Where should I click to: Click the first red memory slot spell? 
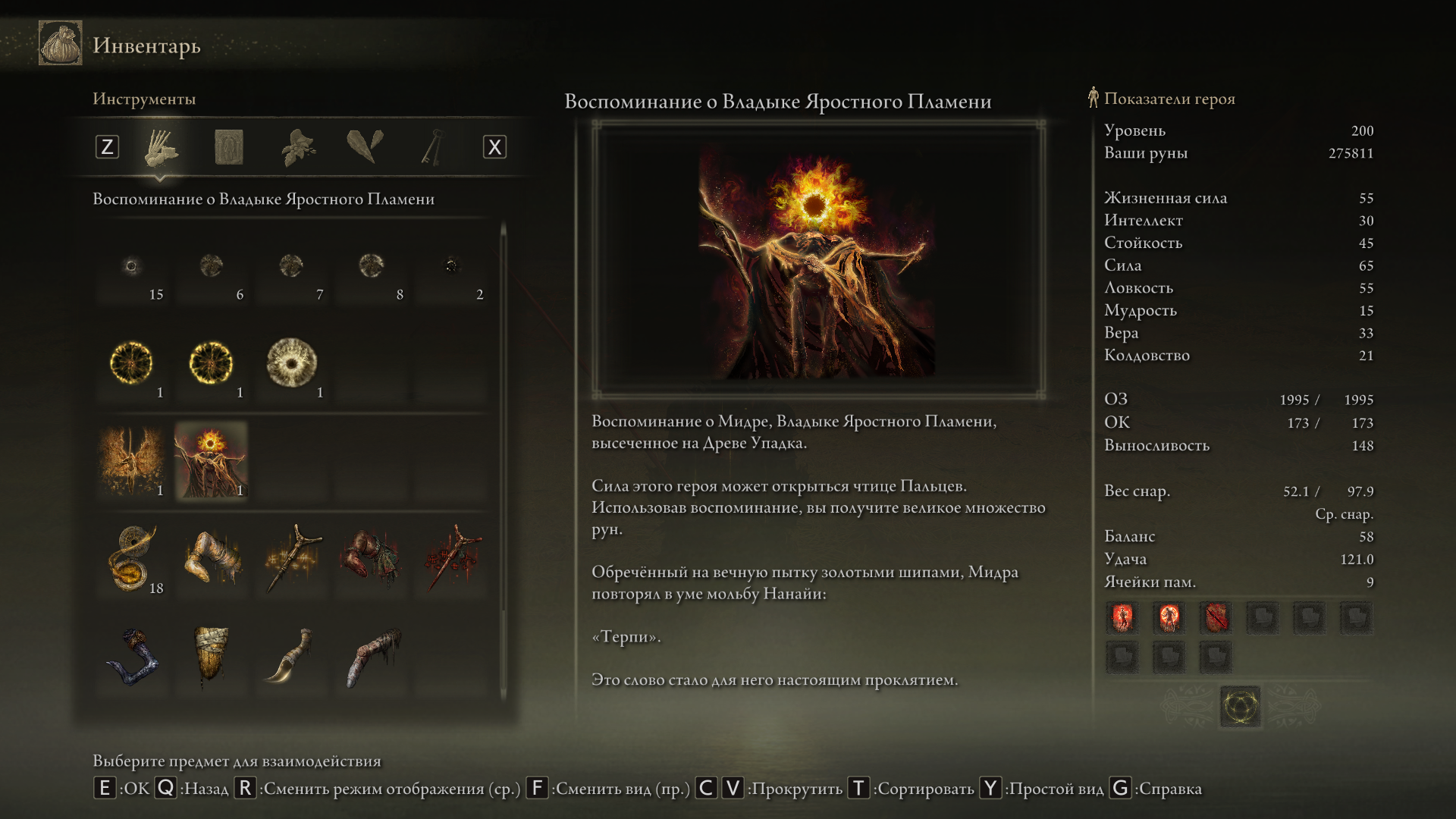[x=1122, y=618]
